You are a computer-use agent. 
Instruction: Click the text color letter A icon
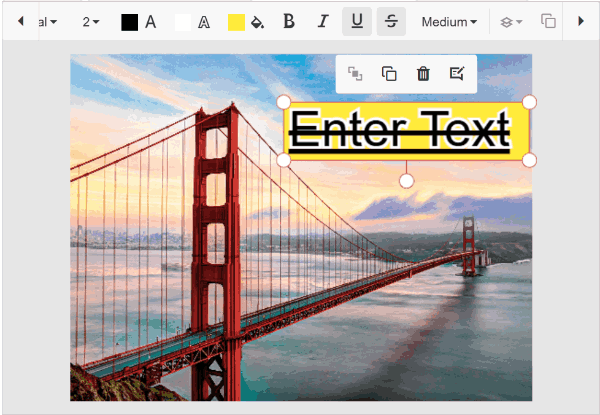[x=151, y=22]
